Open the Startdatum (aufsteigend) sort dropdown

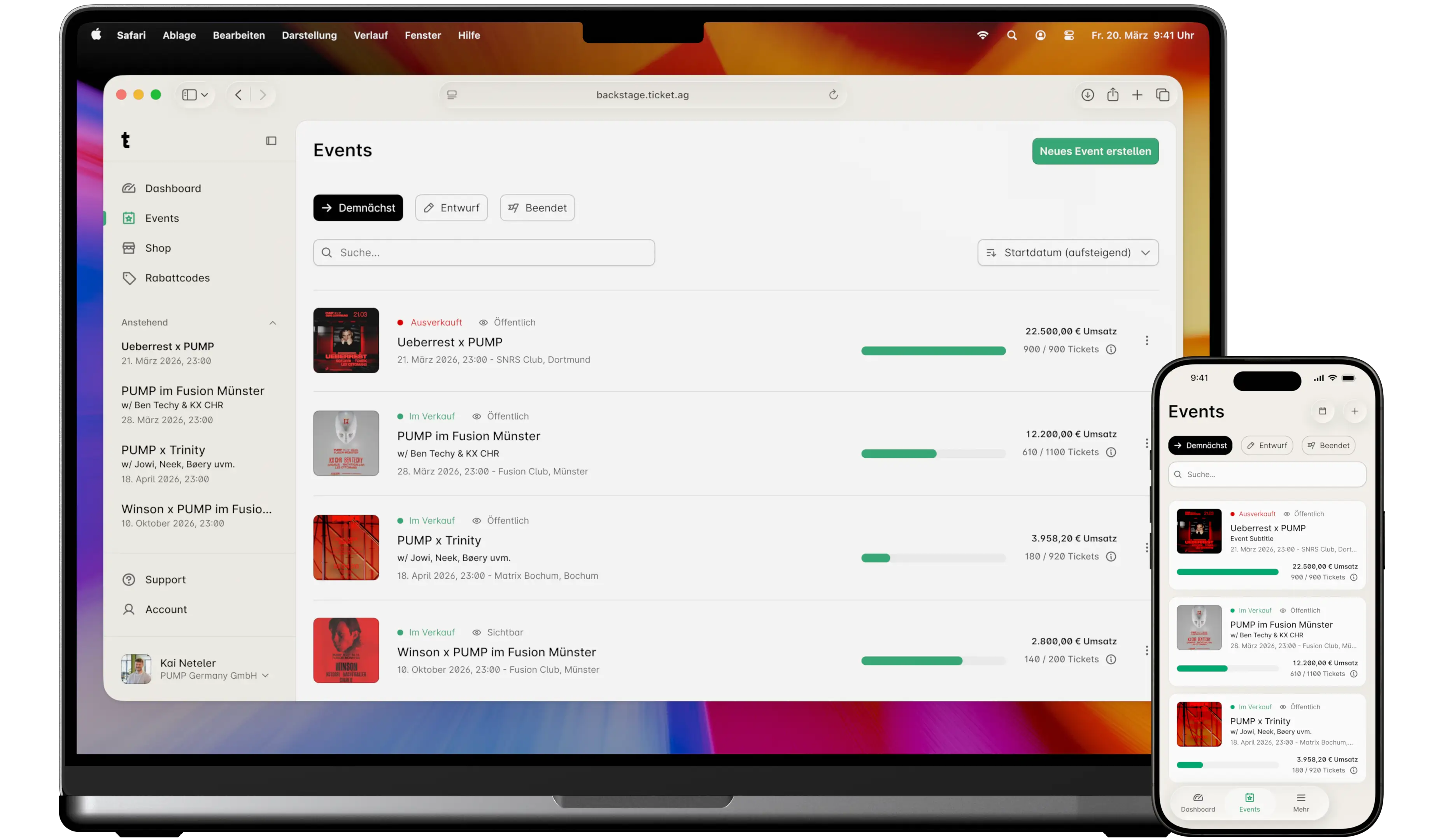tap(1067, 252)
